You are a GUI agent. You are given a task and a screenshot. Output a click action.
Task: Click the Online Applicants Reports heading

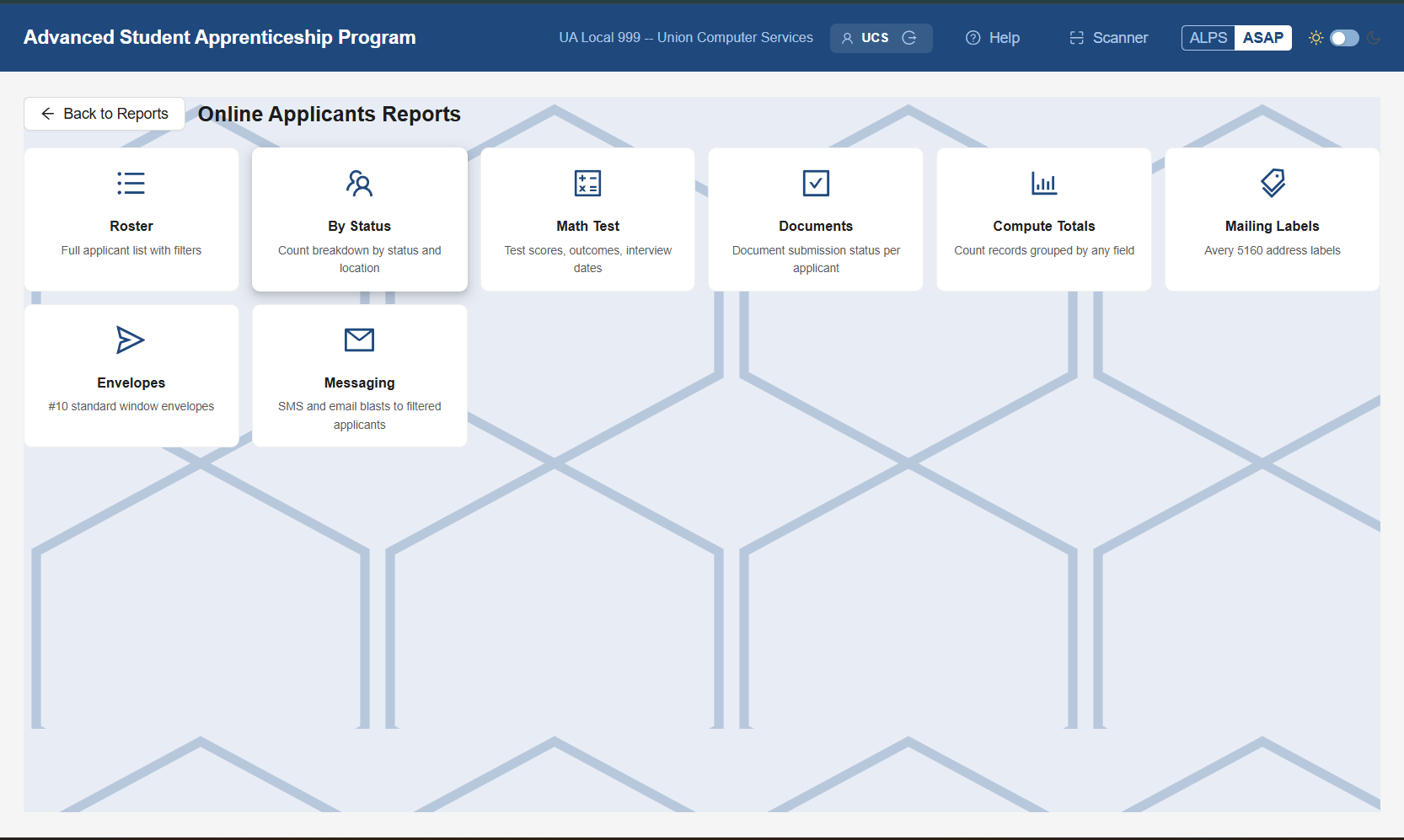330,114
